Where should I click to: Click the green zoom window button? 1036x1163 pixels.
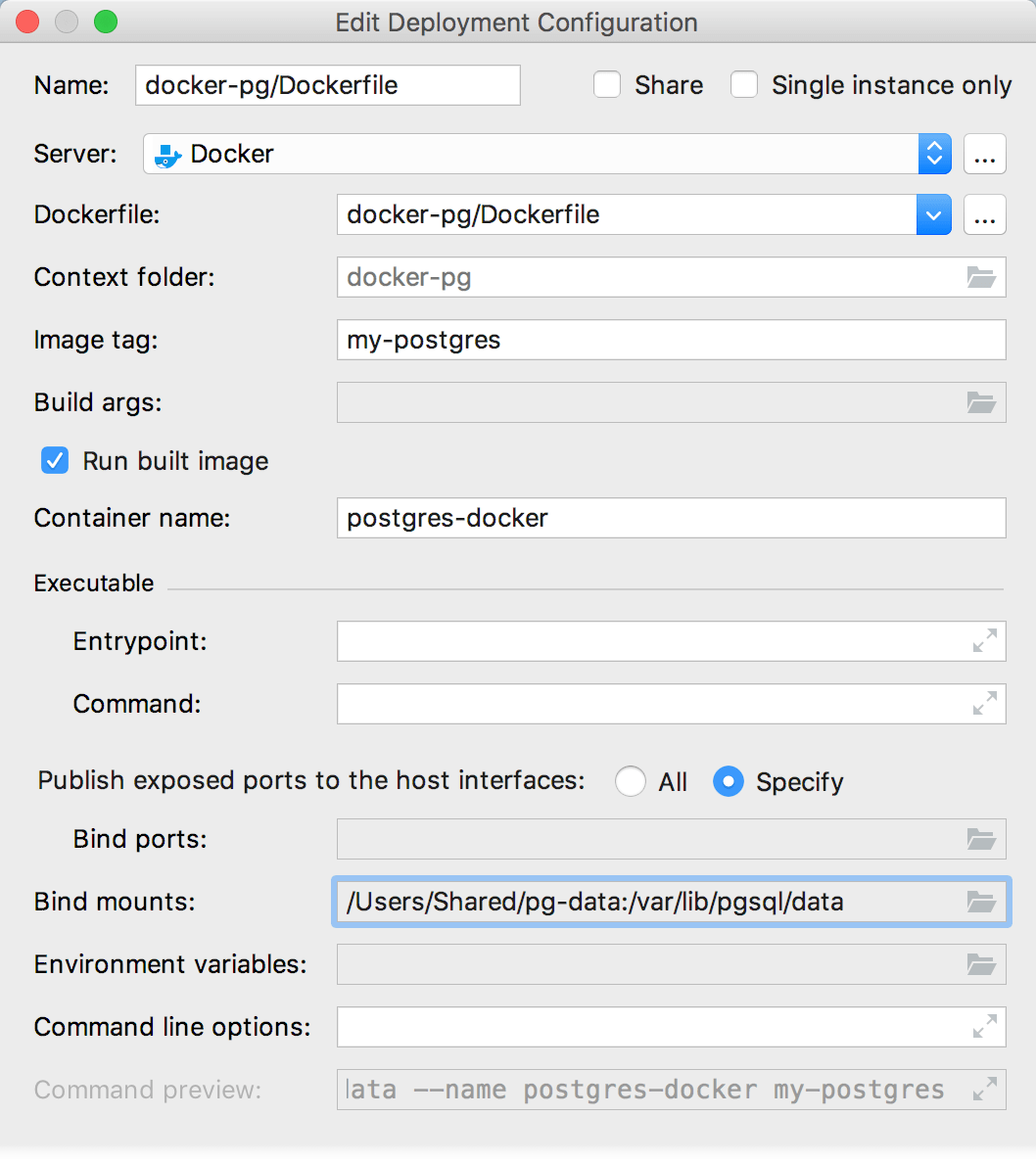106,23
